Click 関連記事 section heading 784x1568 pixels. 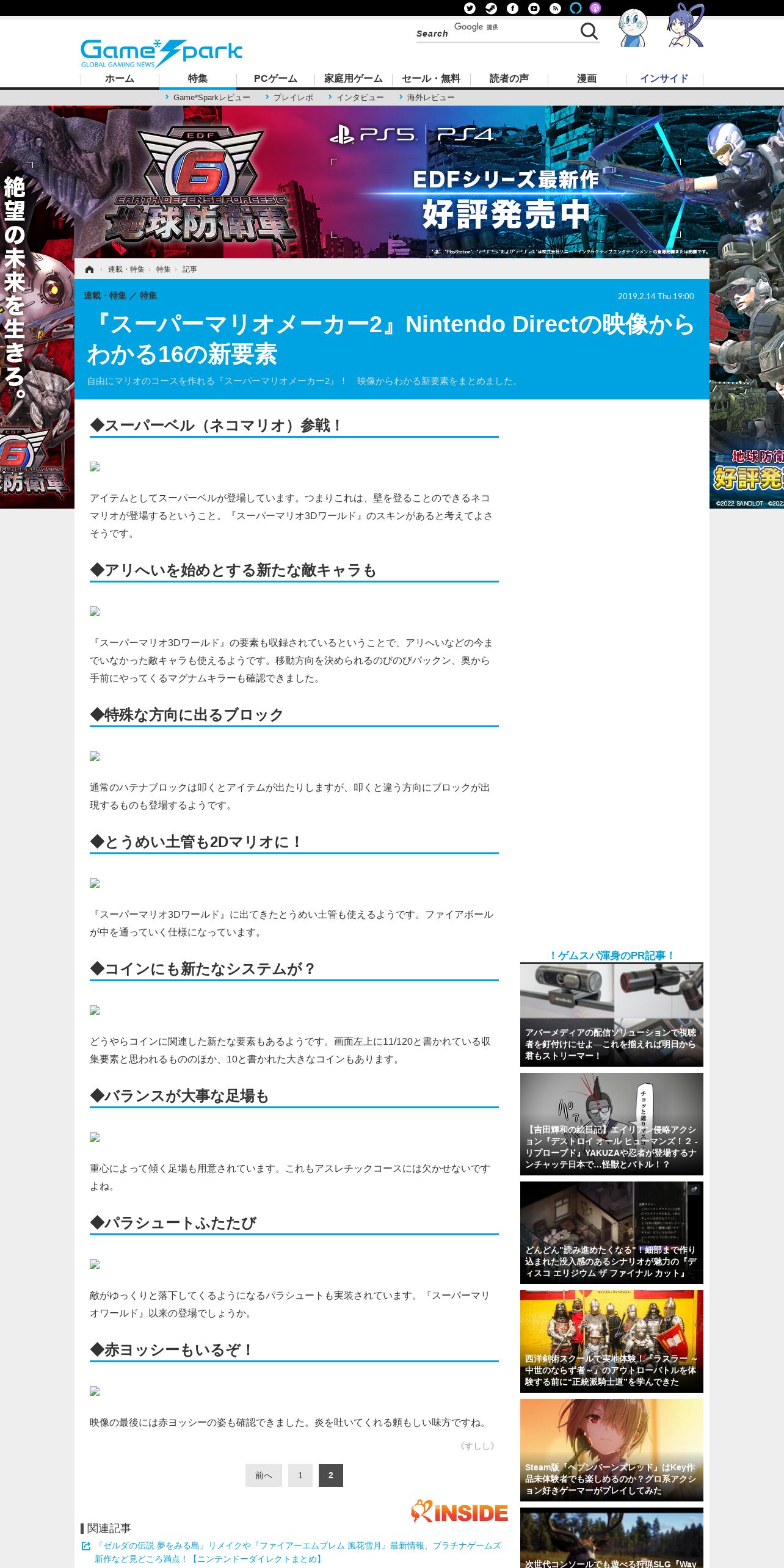pos(109,1528)
